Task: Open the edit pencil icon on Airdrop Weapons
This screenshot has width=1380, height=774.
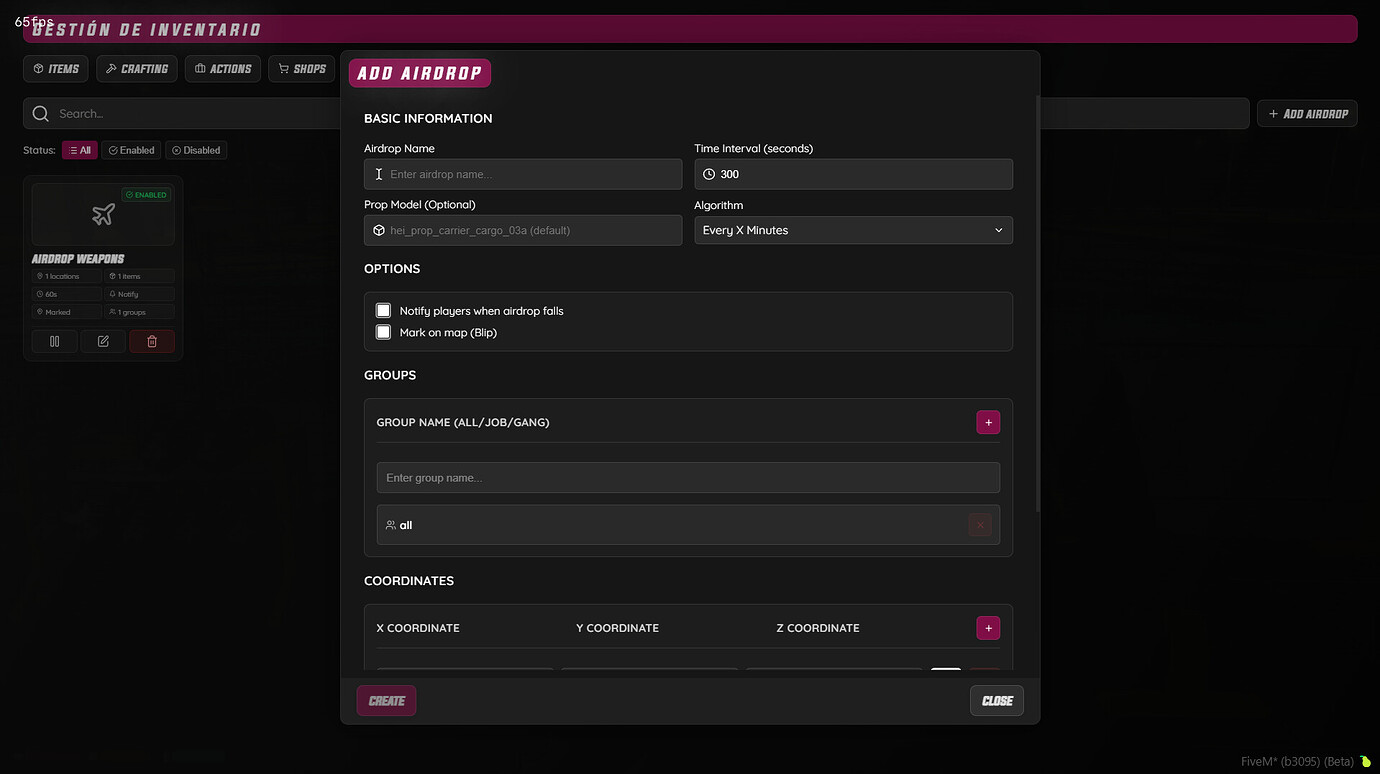Action: coord(102,341)
